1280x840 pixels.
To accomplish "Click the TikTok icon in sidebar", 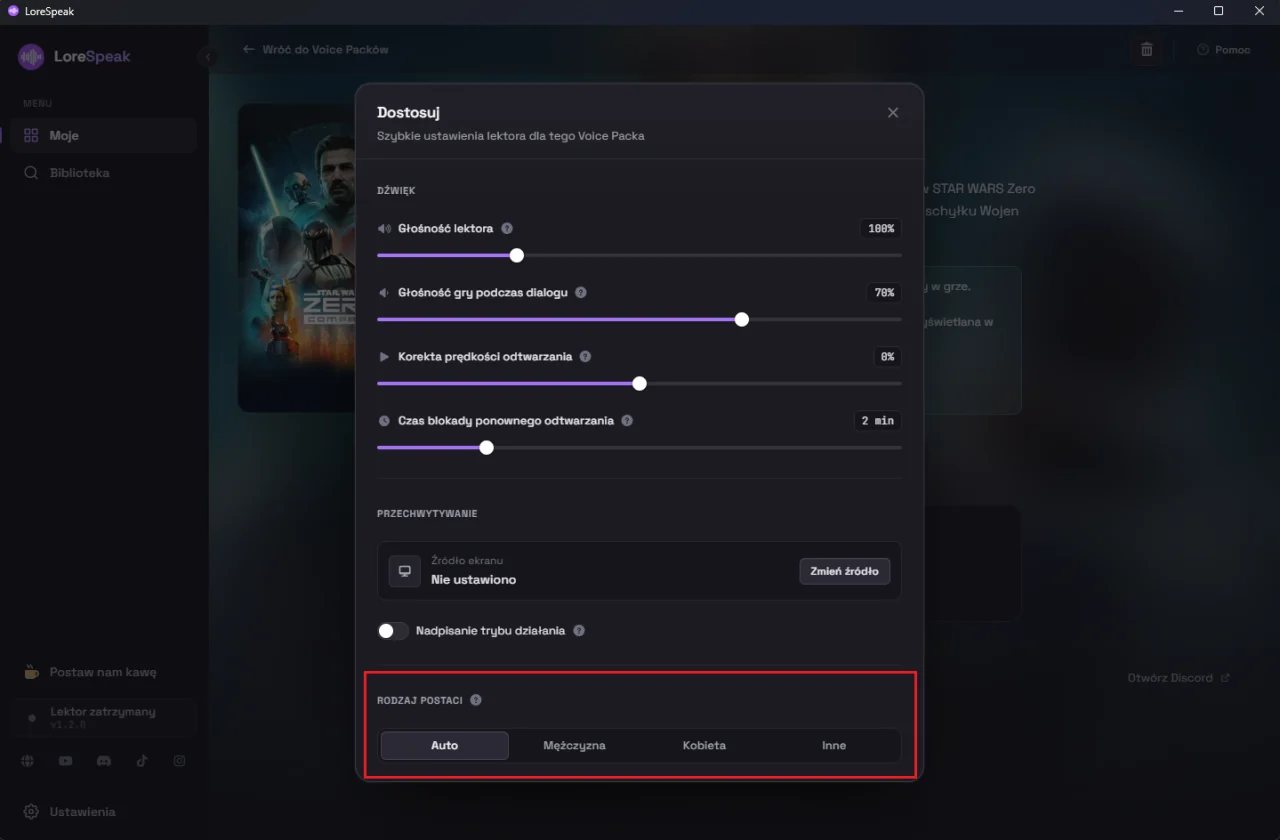I will [142, 761].
